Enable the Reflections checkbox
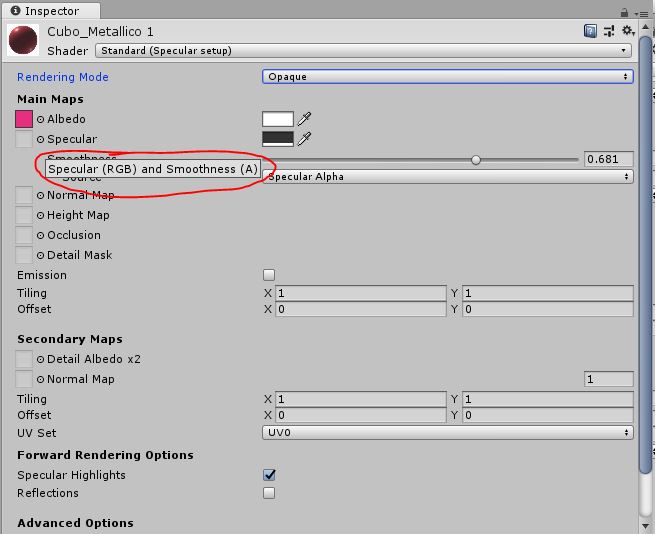 point(269,493)
